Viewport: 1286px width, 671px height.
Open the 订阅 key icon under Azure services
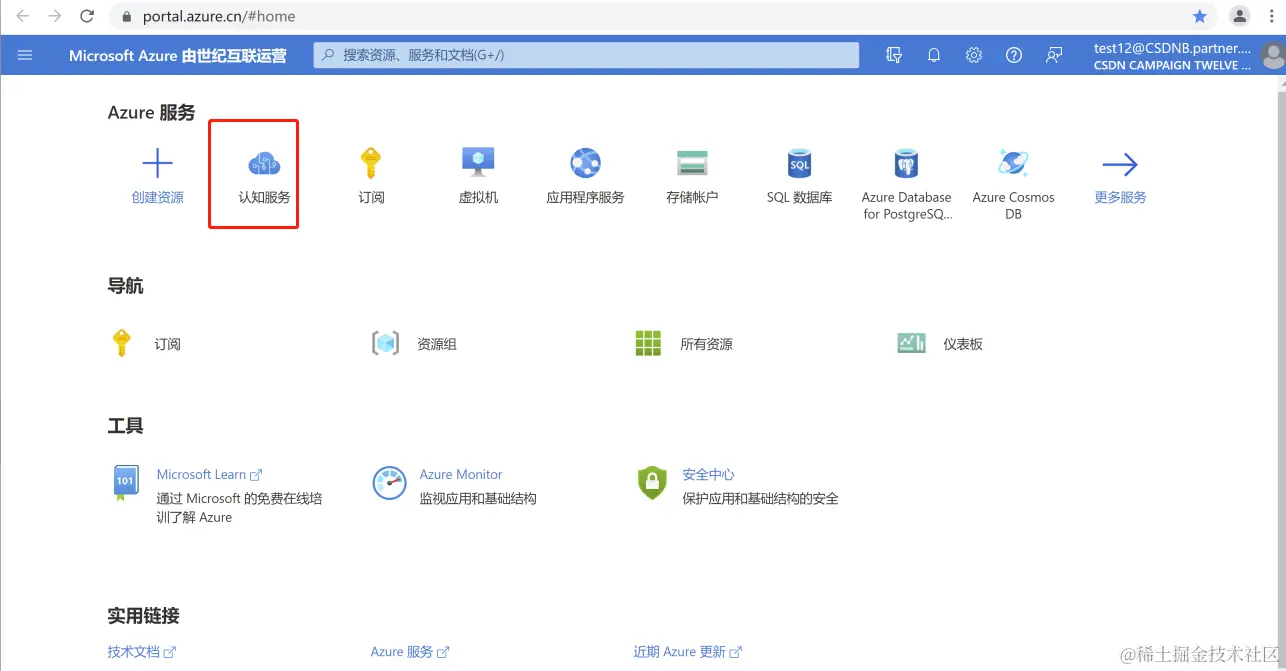(x=371, y=163)
